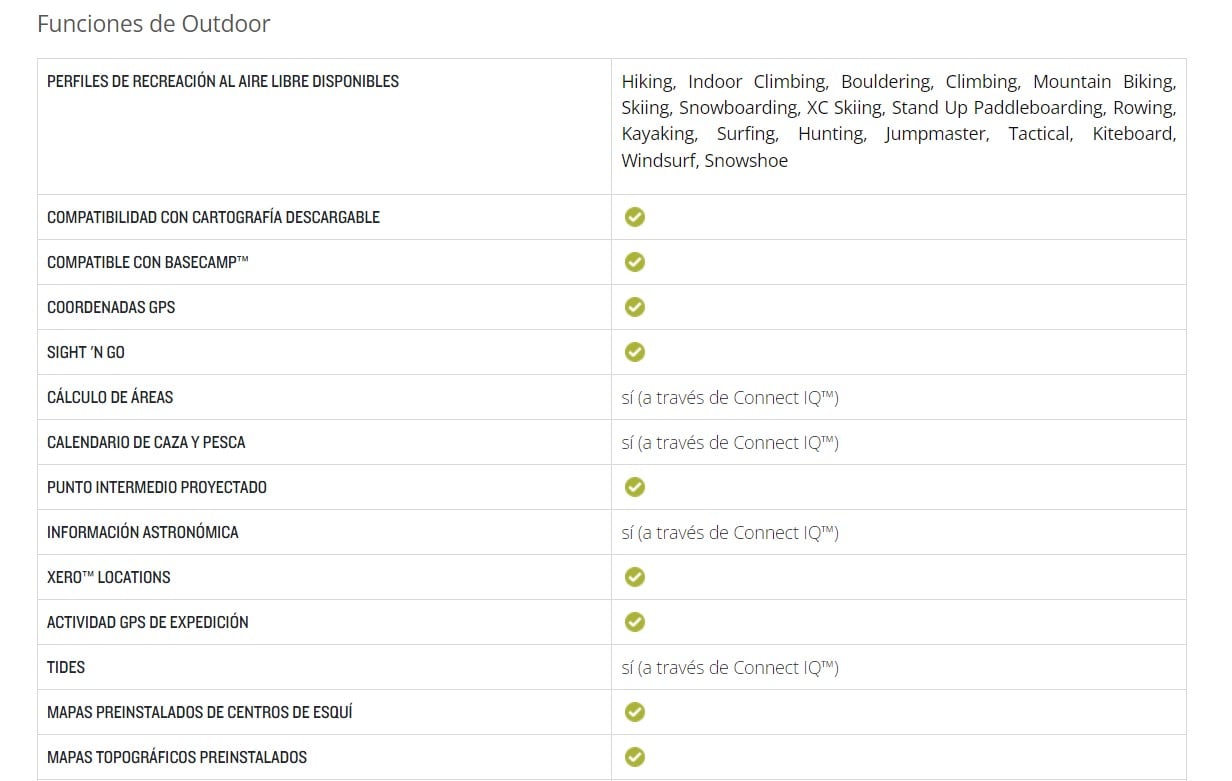This screenshot has width=1232, height=781.
Task: Click the Actividad GPS de expedición checkmark
Action: (634, 622)
